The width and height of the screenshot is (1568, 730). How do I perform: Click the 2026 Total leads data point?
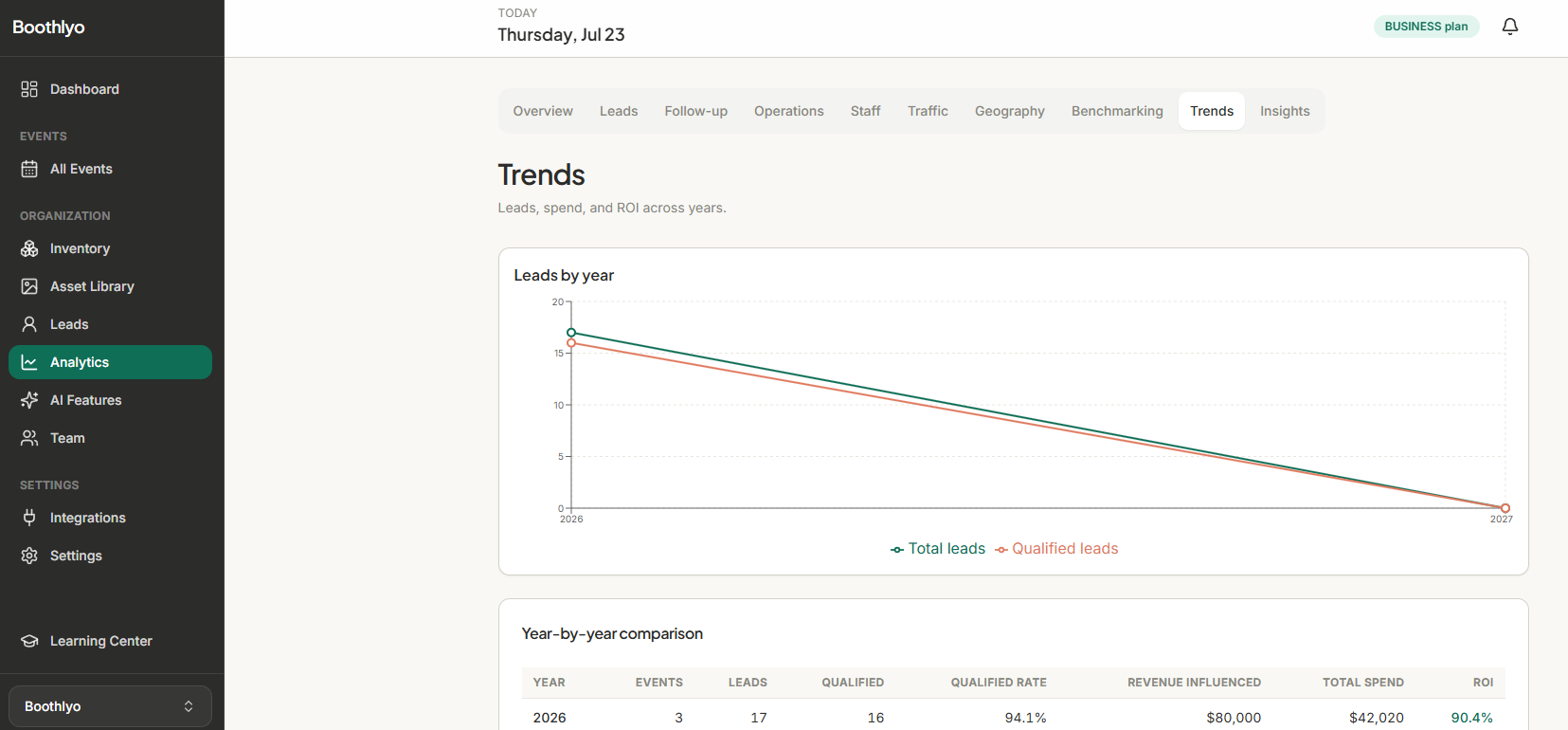coord(571,333)
